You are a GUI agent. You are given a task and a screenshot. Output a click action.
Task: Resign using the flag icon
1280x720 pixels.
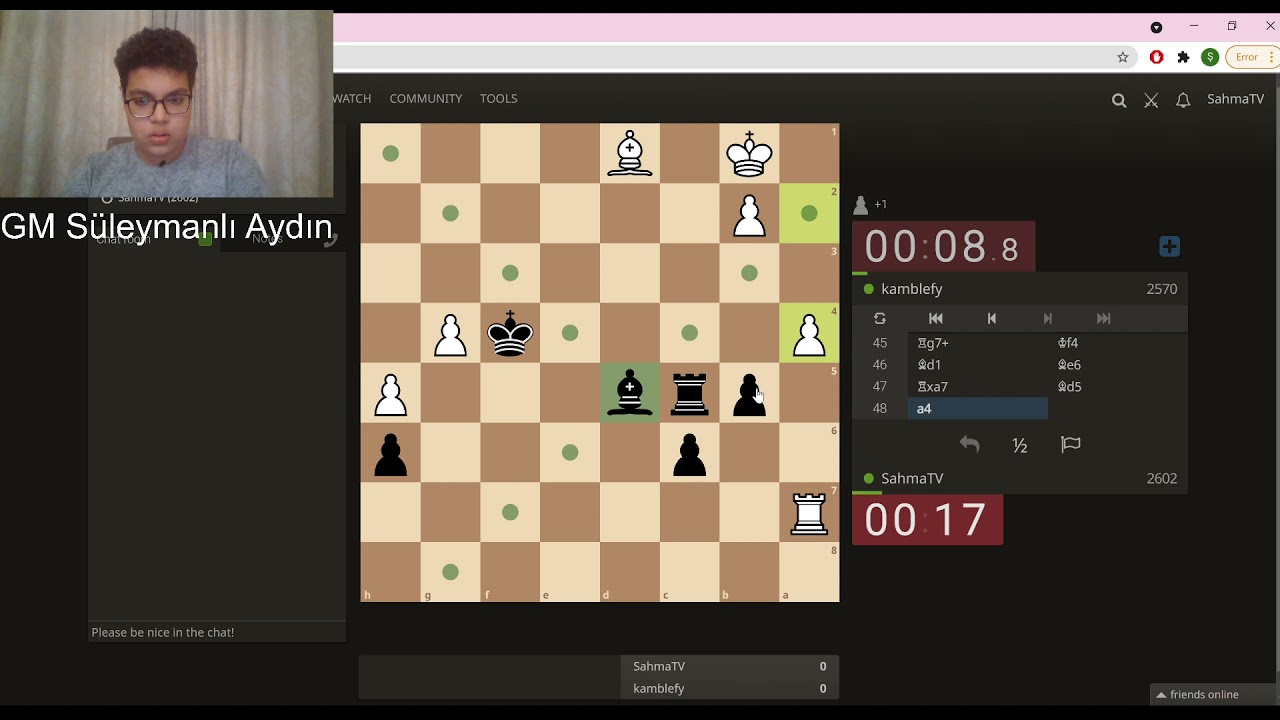(1071, 444)
